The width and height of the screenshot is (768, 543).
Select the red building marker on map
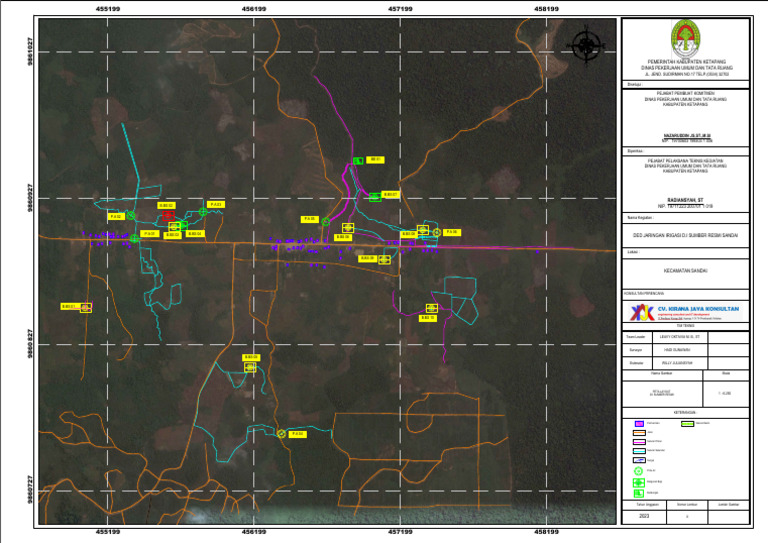[168, 215]
